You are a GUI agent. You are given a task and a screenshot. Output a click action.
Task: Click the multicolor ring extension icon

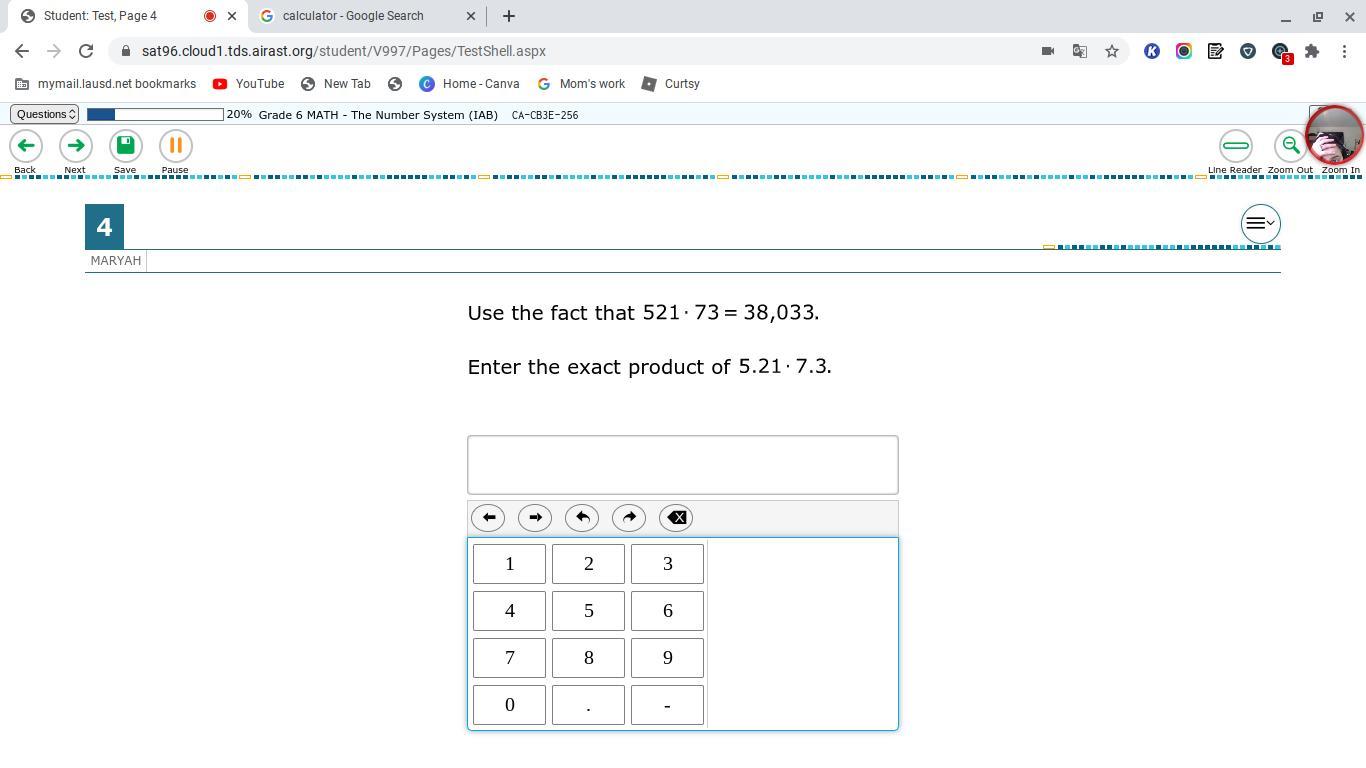[x=1184, y=51]
